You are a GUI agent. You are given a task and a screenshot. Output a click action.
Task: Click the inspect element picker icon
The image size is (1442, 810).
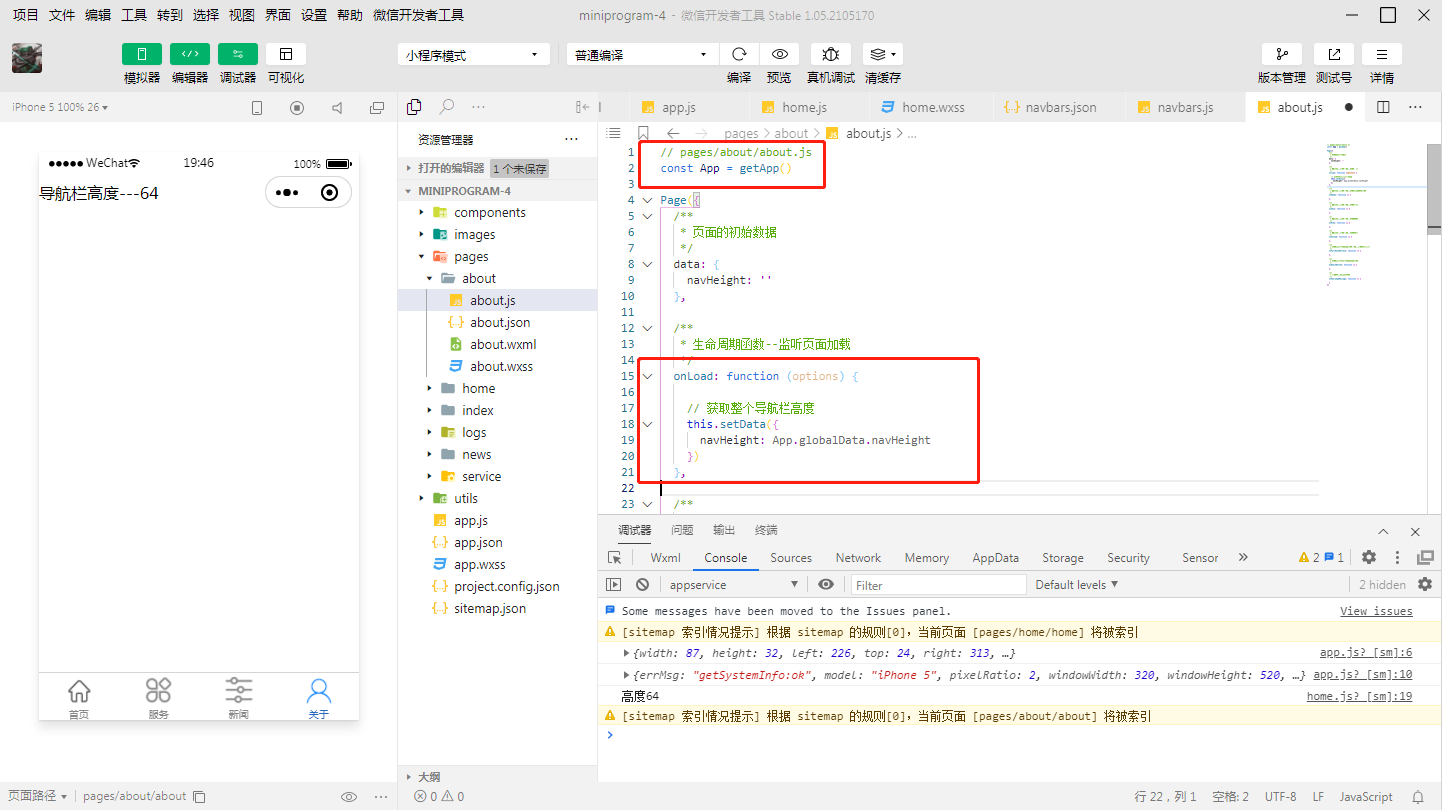615,558
